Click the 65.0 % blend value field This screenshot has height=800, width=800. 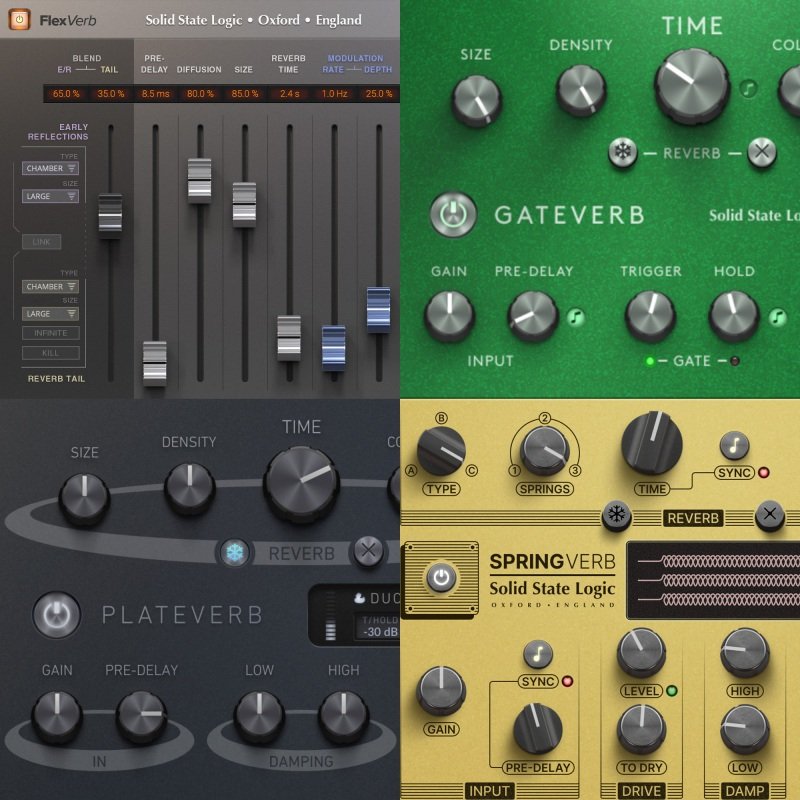66,94
